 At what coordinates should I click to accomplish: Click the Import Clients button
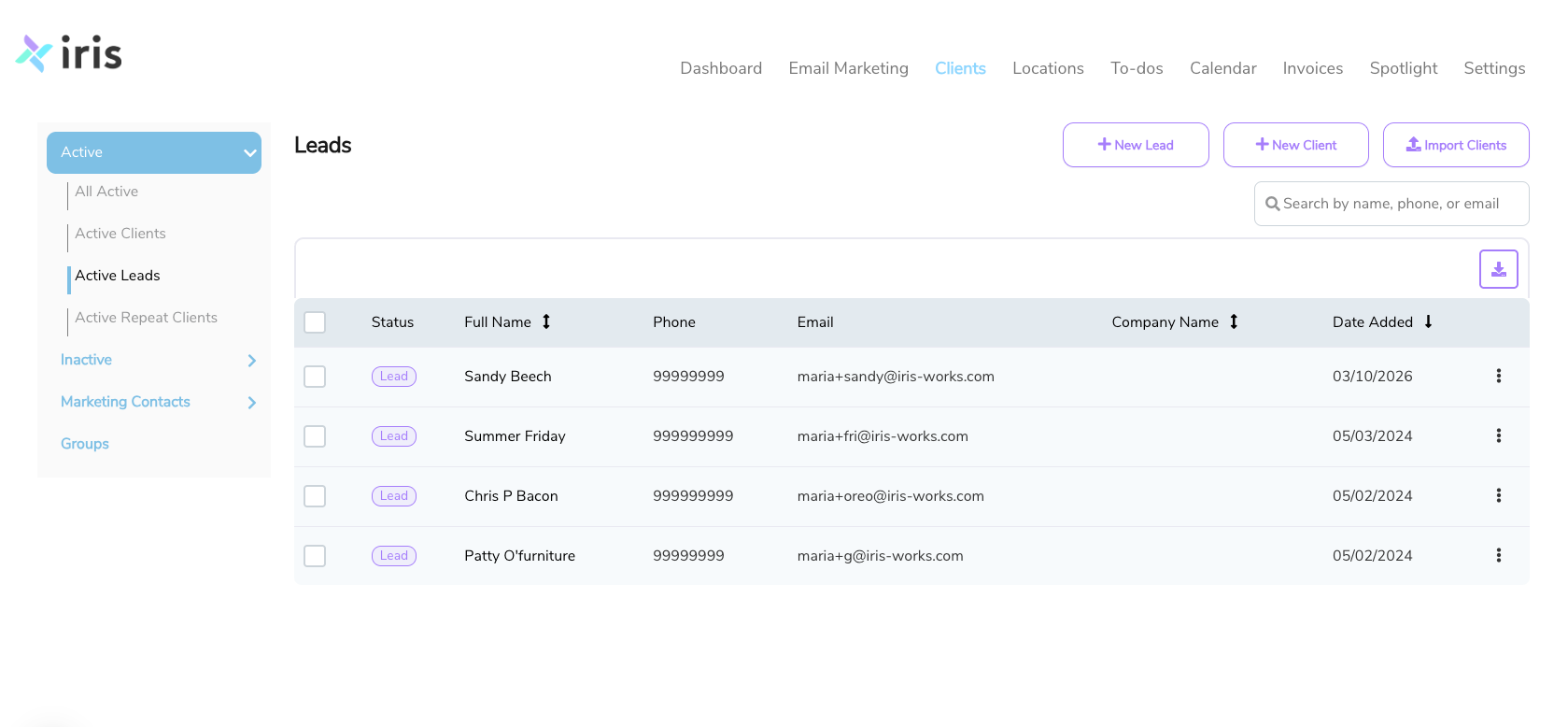click(x=1456, y=145)
